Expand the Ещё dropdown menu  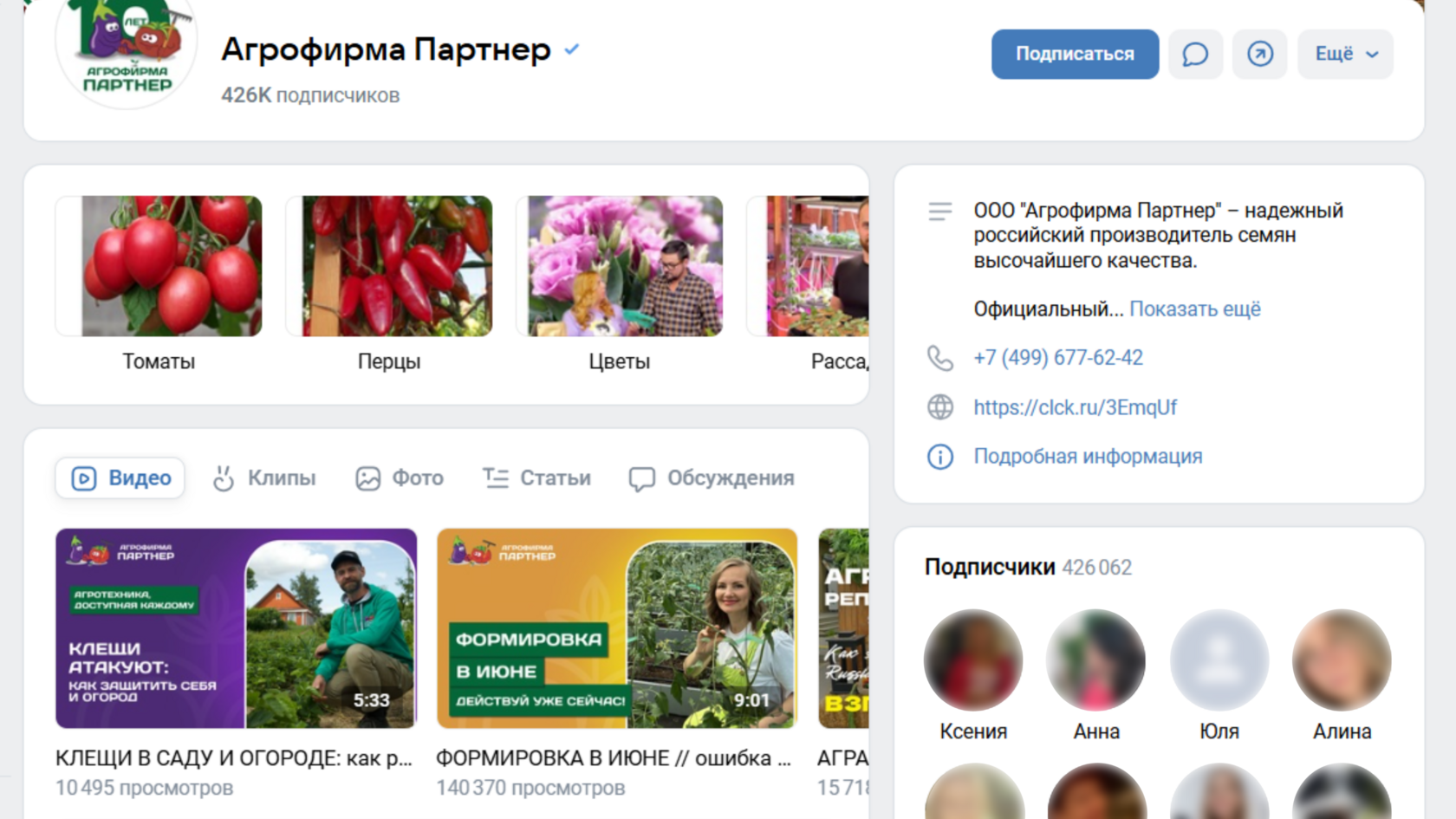point(1345,54)
